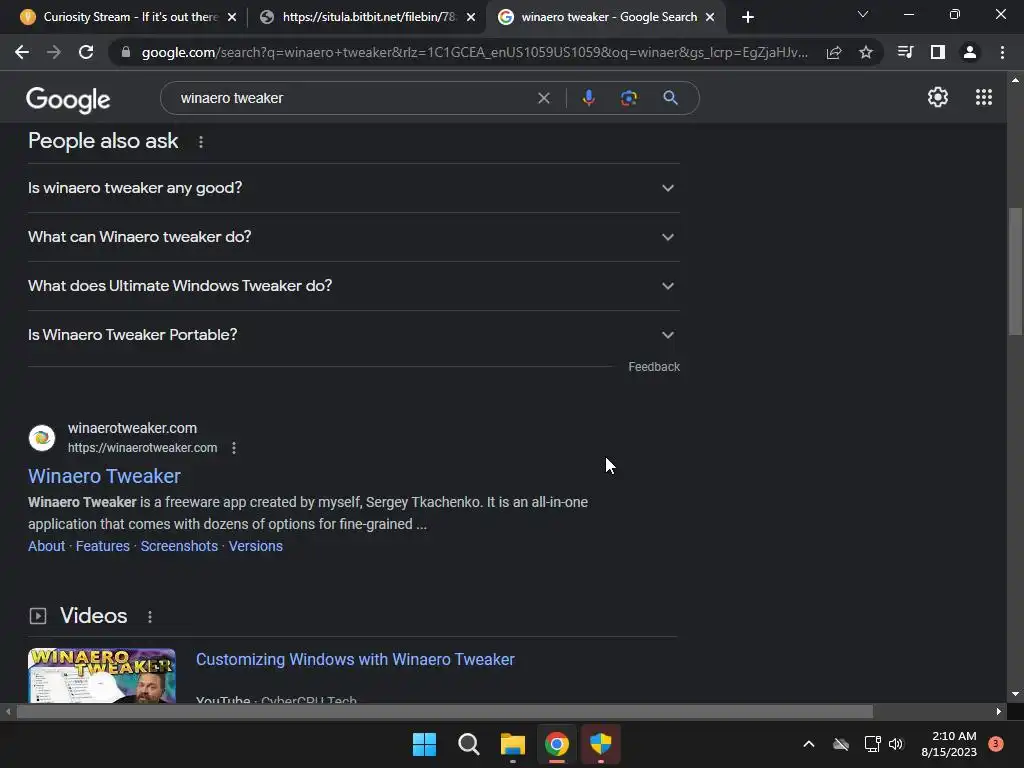The image size is (1024, 768).
Task: Click the Winaero Tweaker video thumbnail
Action: click(102, 675)
